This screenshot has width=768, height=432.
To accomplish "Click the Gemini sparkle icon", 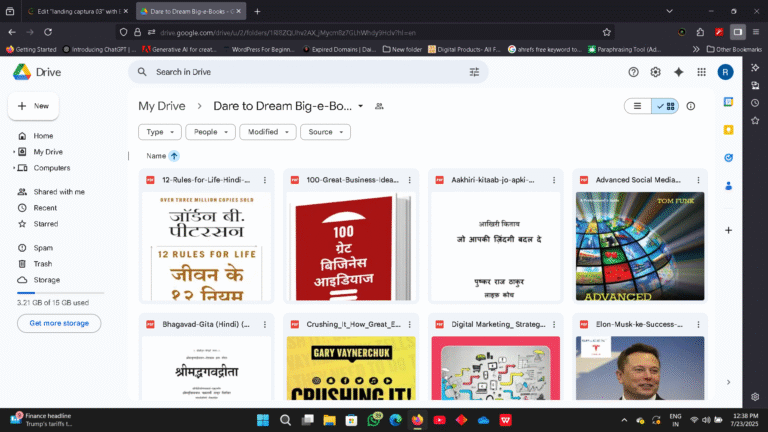I will click(678, 72).
